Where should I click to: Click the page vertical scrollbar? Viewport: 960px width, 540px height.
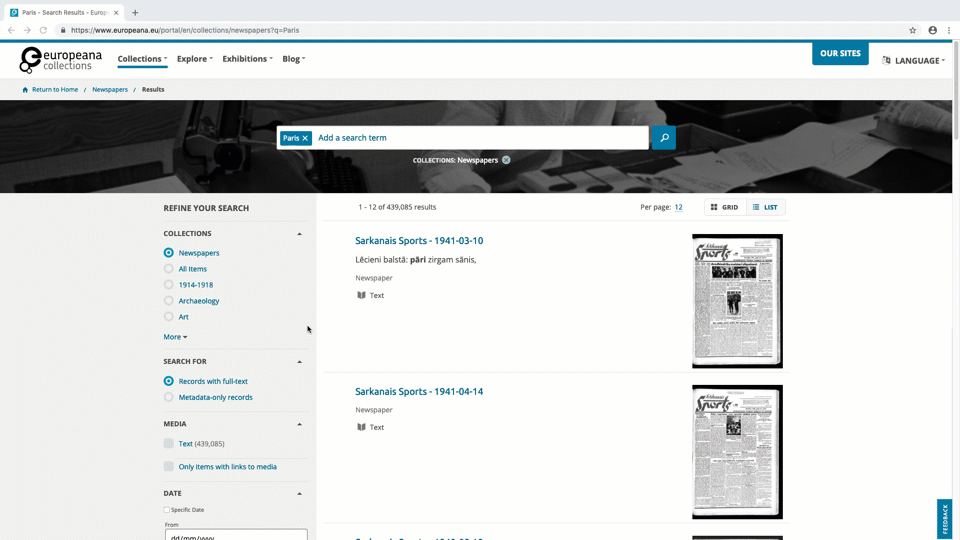(956, 92)
